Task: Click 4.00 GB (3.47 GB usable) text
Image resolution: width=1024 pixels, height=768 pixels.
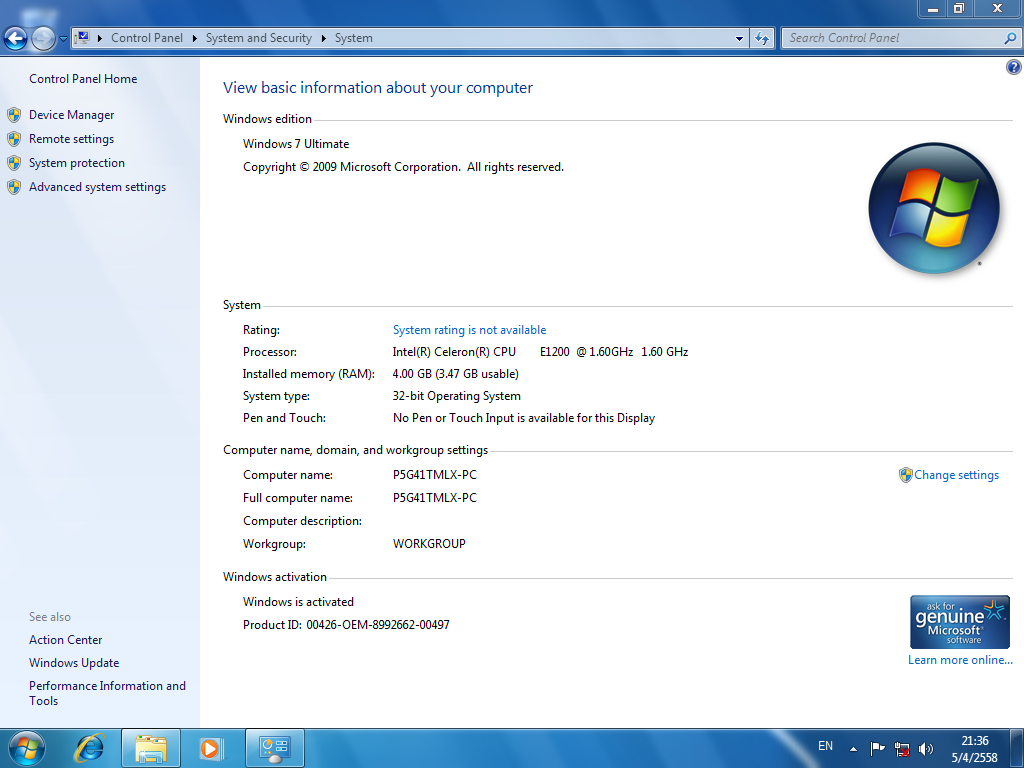Action: pyautogui.click(x=455, y=374)
